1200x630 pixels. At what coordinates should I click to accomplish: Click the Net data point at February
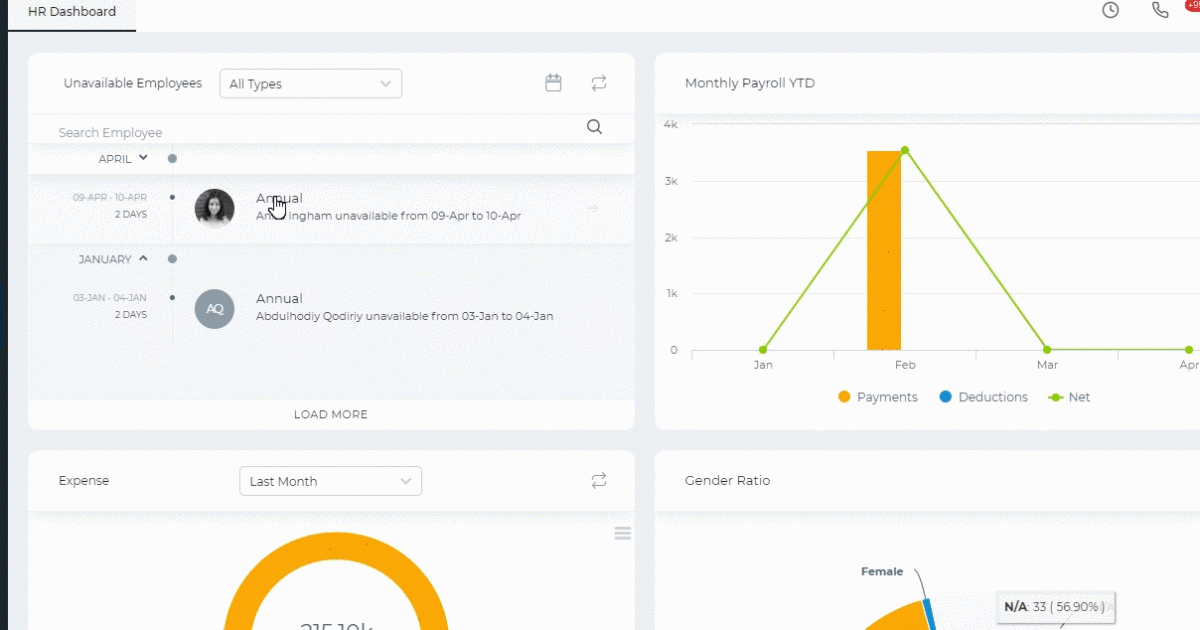point(905,150)
